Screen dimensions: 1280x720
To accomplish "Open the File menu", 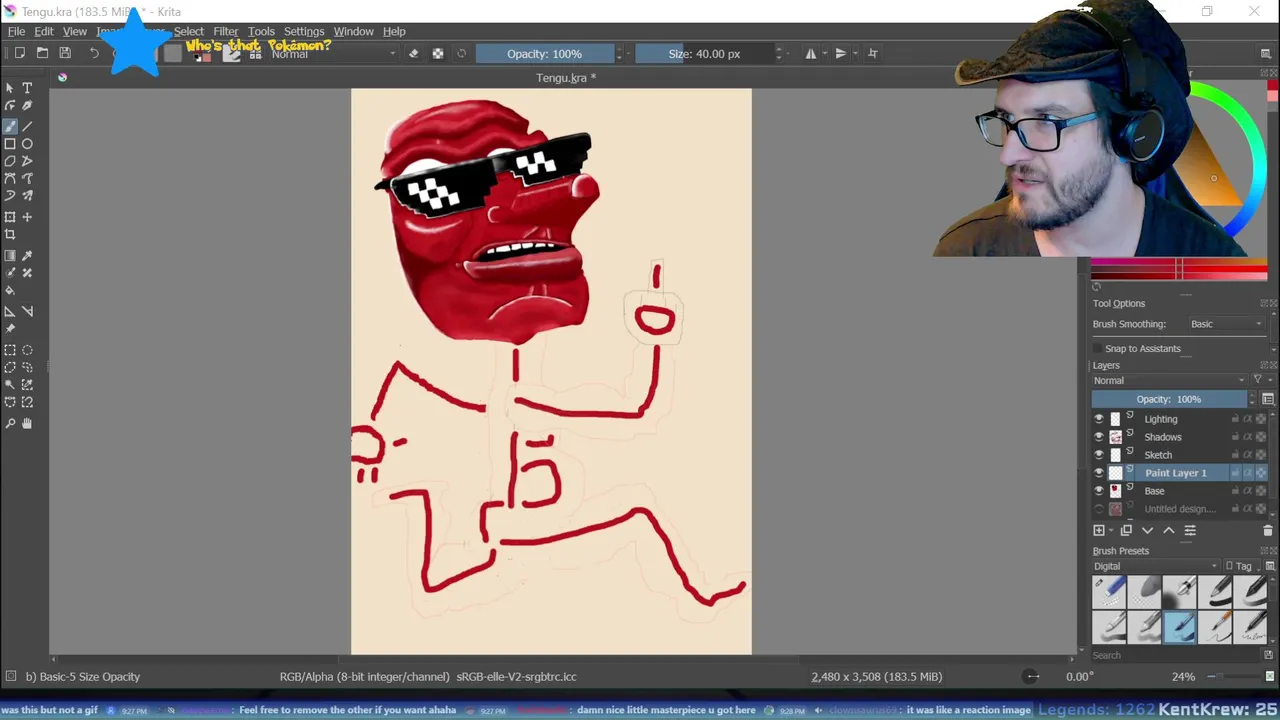I will 17,31.
